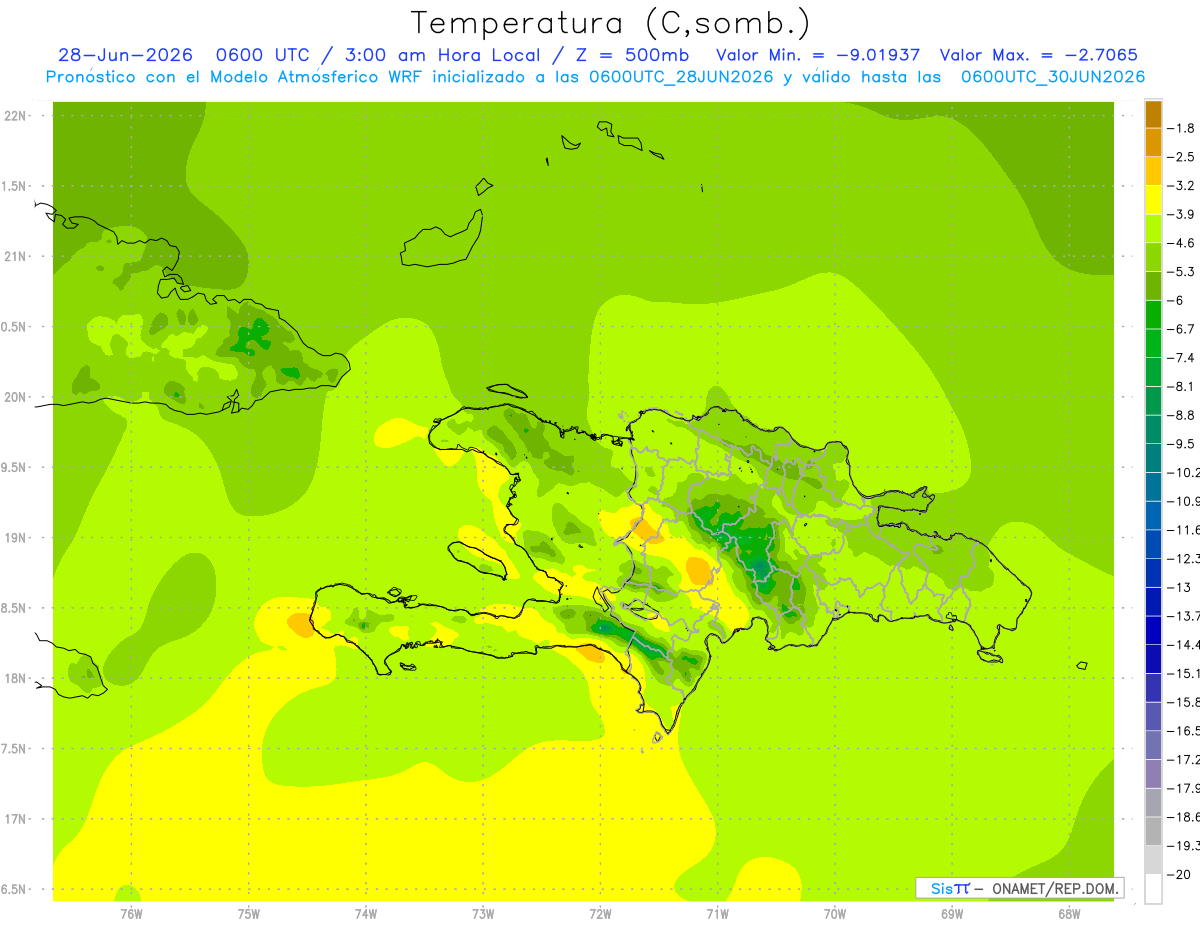The width and height of the screenshot is (1200, 927).
Task: Select 'Valor Max. = -2.7065' text
Action: point(1039,55)
